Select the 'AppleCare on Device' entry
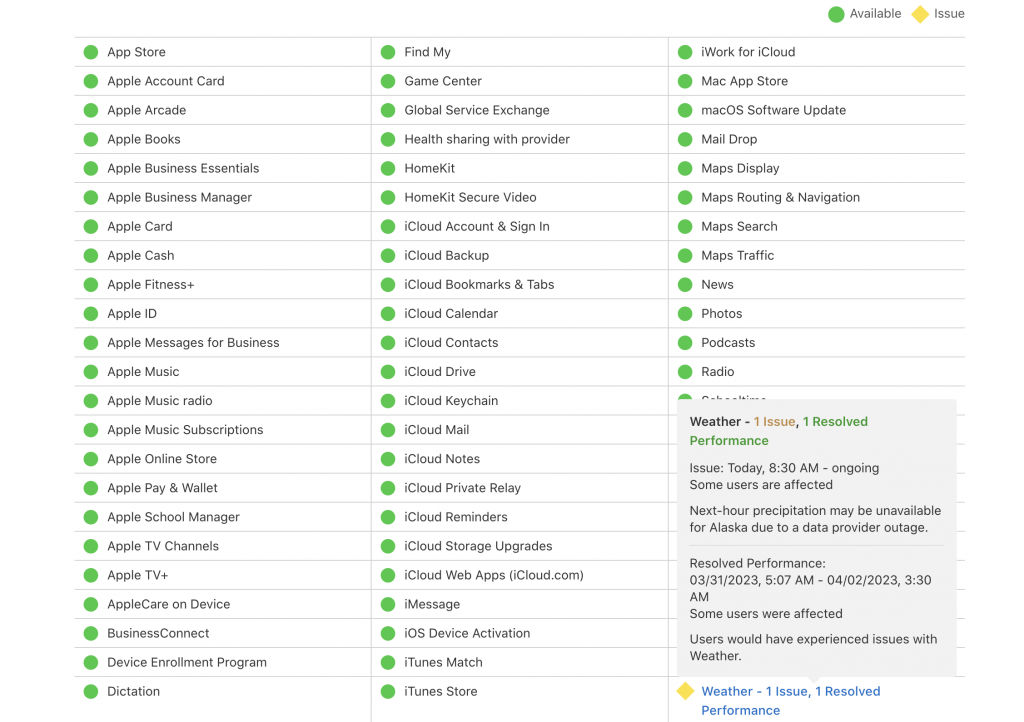The height and width of the screenshot is (722, 1024). point(168,604)
